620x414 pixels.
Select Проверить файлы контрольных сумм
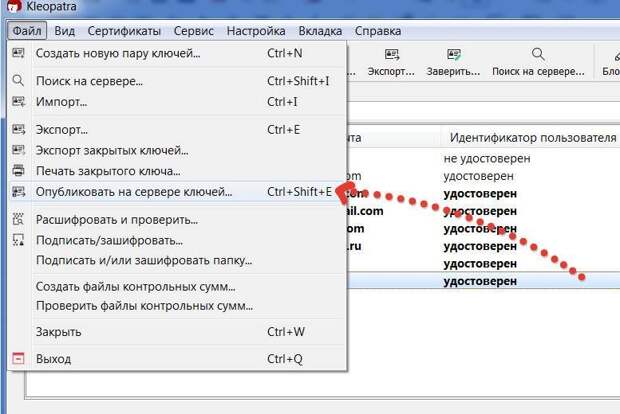[177, 306]
